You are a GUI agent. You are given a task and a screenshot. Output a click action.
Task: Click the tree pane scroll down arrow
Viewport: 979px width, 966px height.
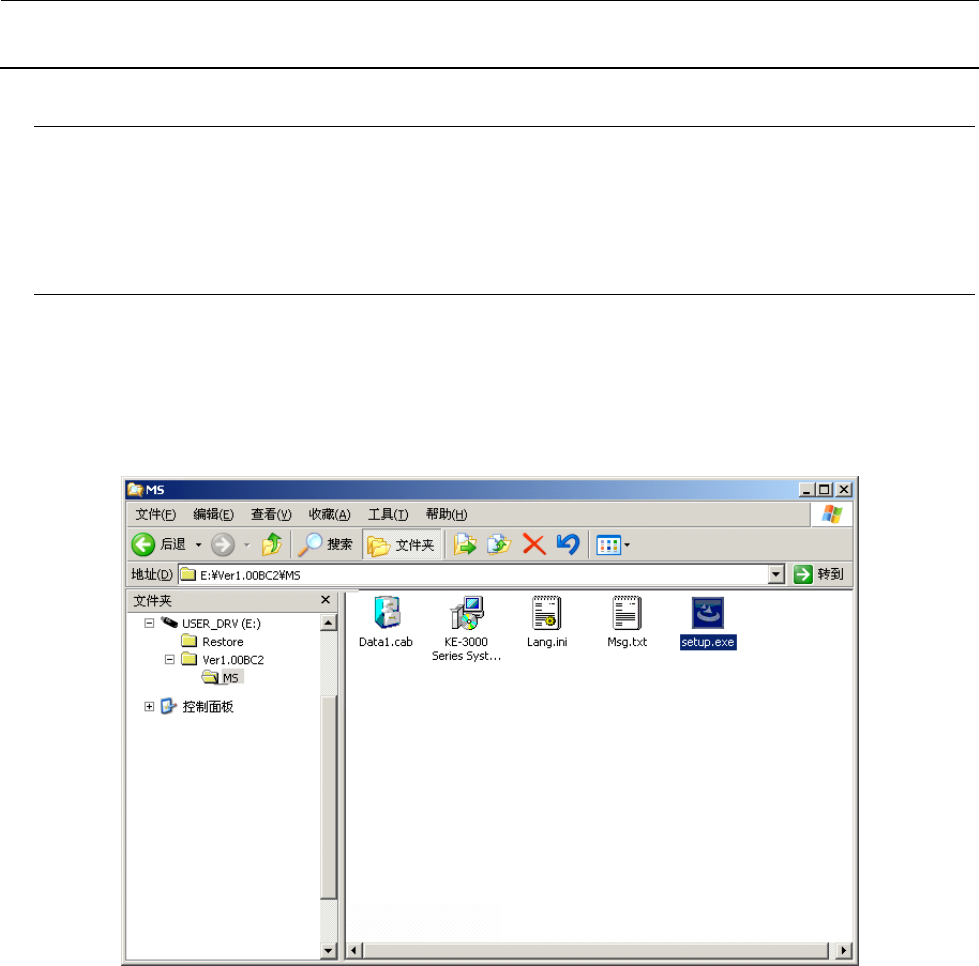(328, 951)
